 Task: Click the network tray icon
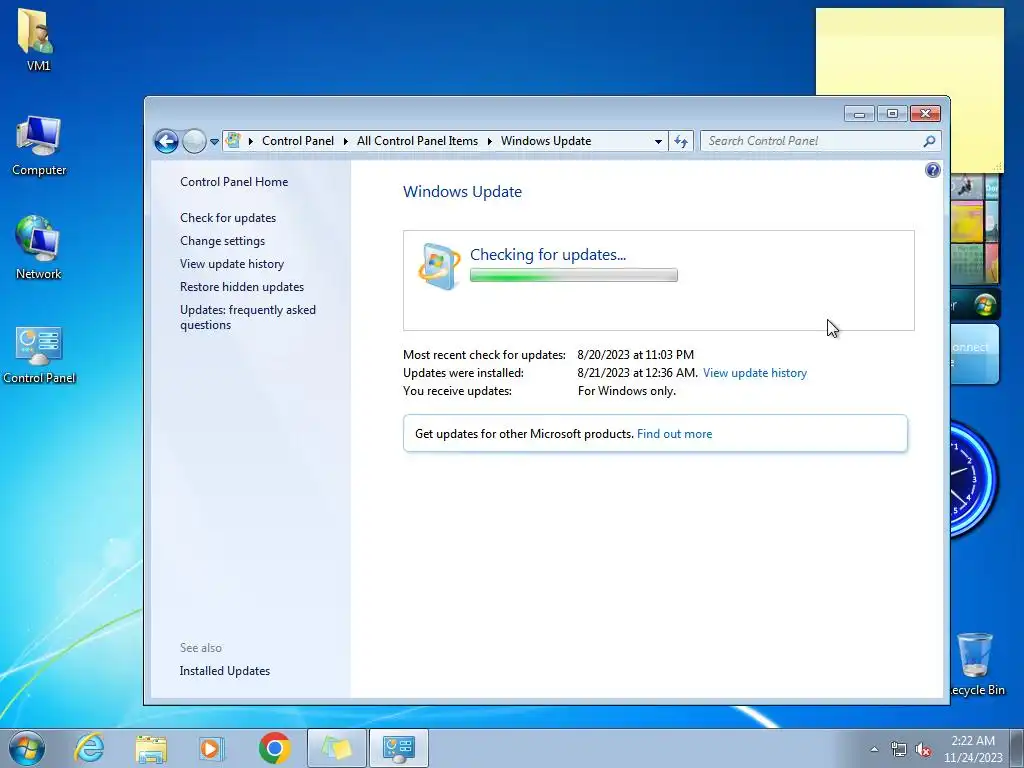(899, 749)
